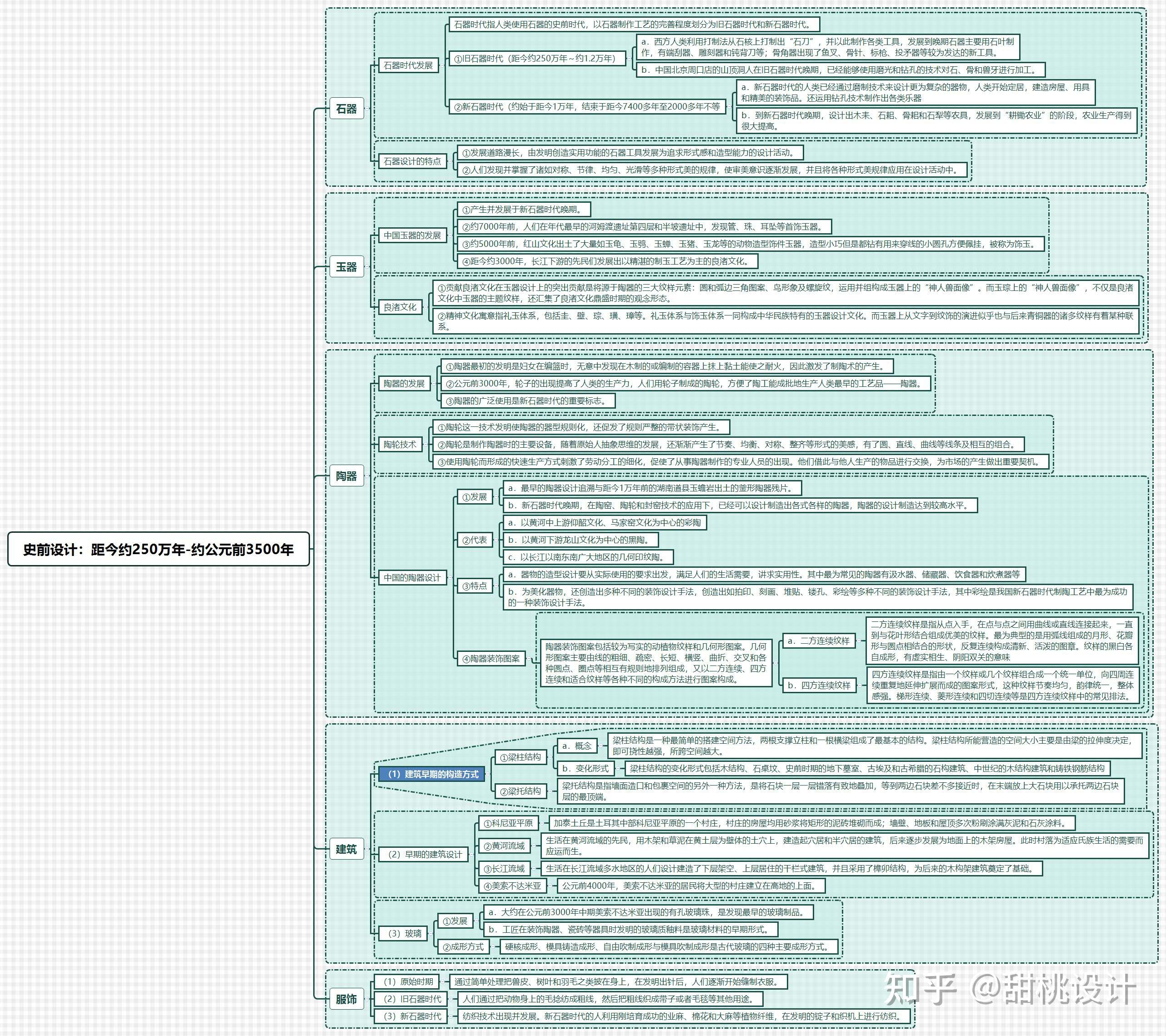The image size is (1166, 1036).
Task: Click the b. 四方连续纹样 node
Action: point(819,685)
